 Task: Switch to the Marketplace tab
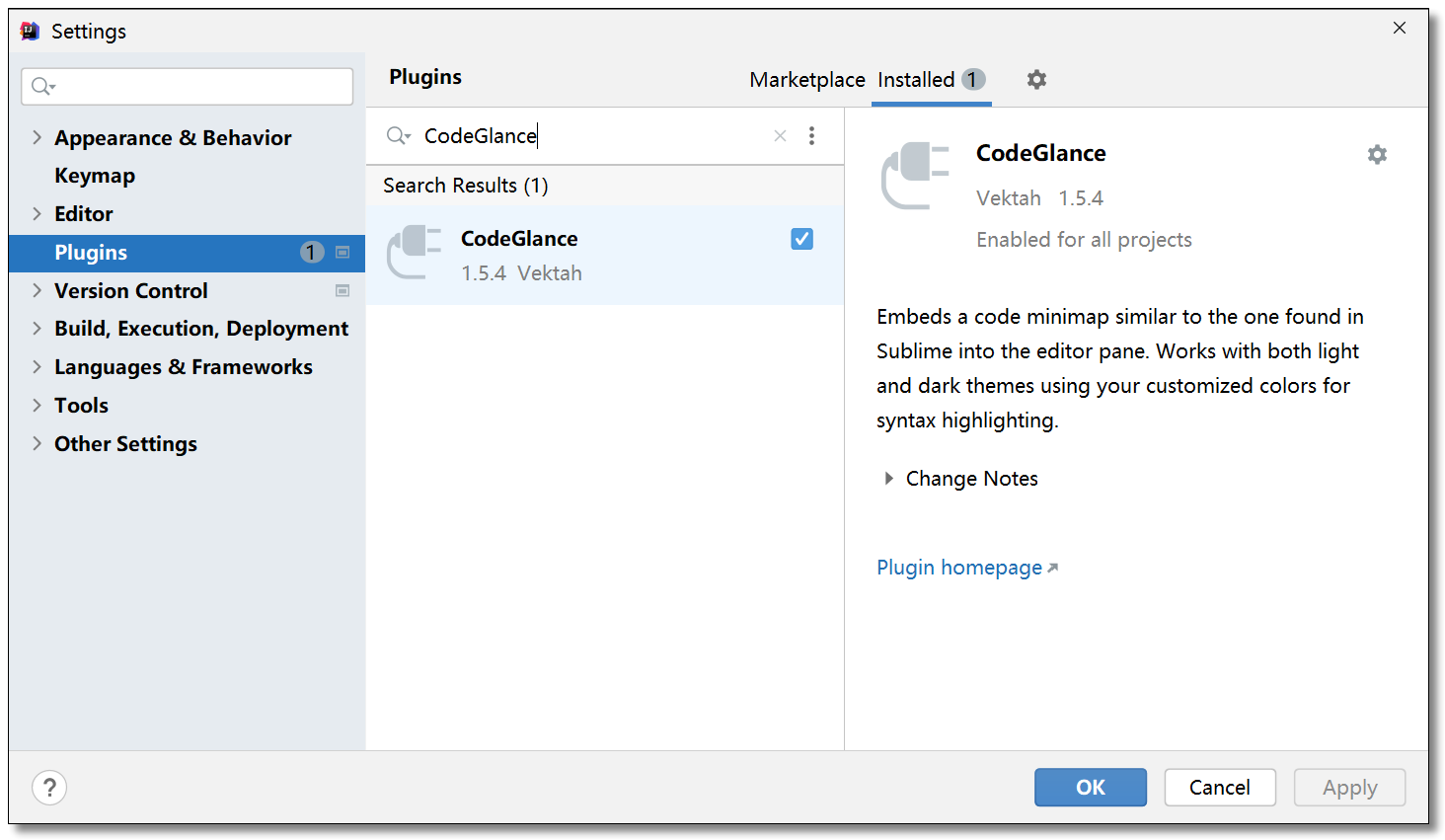pyautogui.click(x=807, y=80)
